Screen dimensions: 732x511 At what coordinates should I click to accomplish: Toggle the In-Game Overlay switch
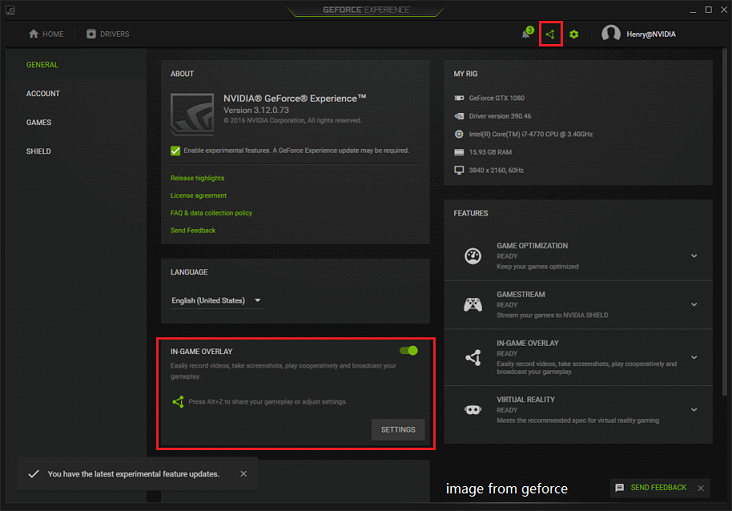click(x=408, y=350)
